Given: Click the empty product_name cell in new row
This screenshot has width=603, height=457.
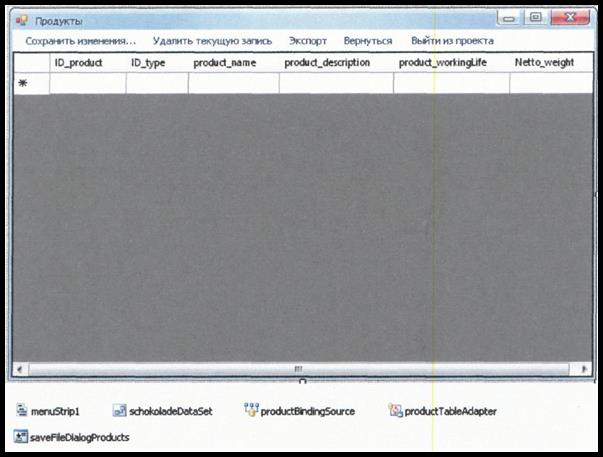Looking at the screenshot, I should (x=234, y=83).
